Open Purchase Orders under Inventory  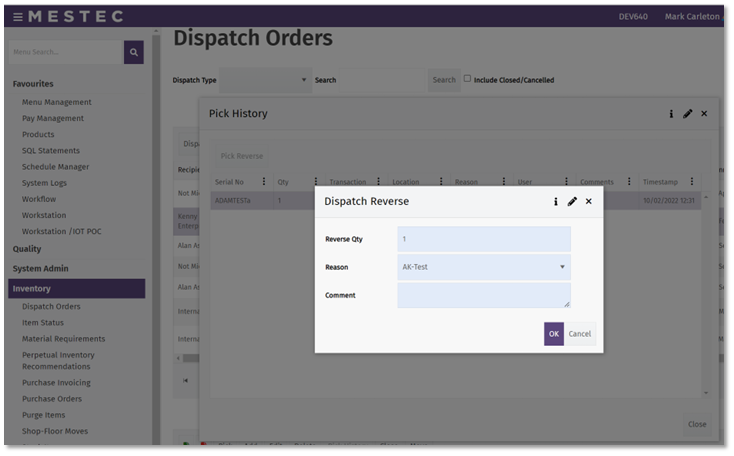(x=51, y=399)
